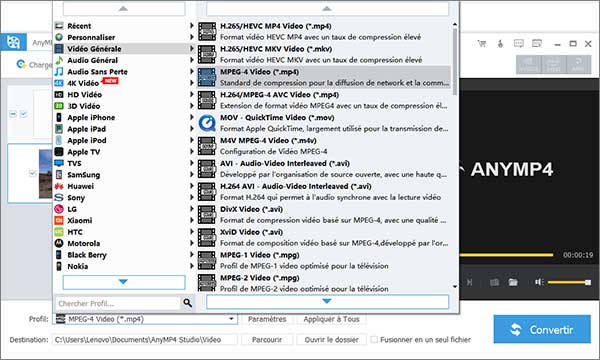Click the Nokia phone icon

pyautogui.click(x=59, y=266)
